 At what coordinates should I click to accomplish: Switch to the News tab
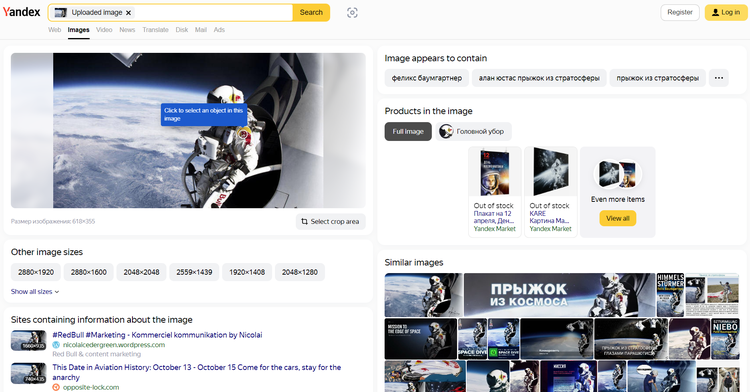[x=127, y=30]
